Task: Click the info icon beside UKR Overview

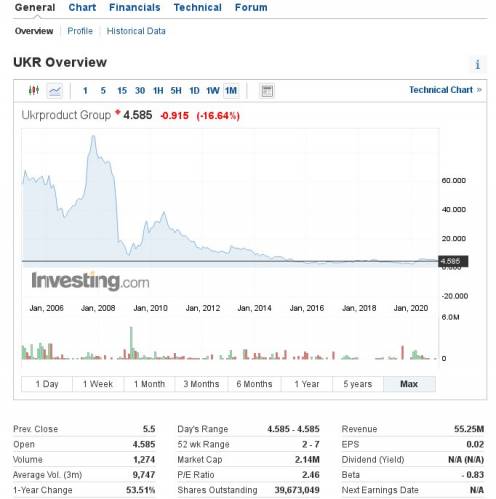Action: (477, 64)
